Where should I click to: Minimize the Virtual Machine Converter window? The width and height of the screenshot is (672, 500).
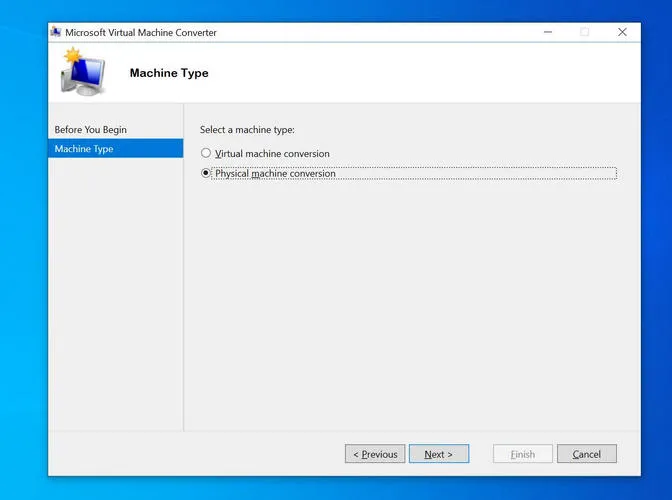548,32
